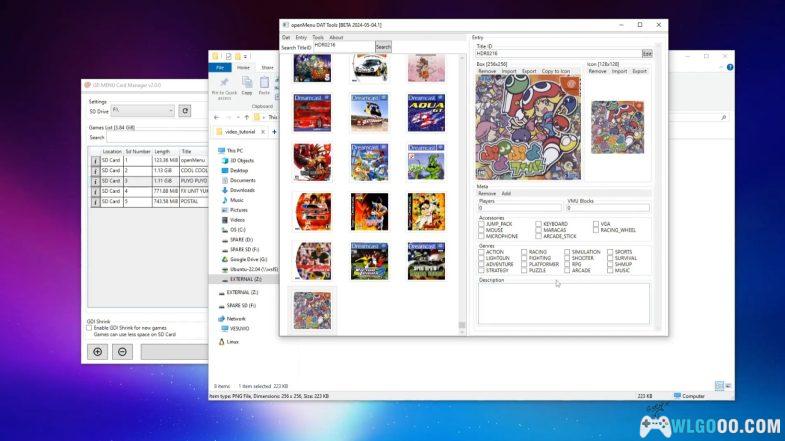The image size is (785, 441).
Task: Open the About menu
Action: [336, 38]
